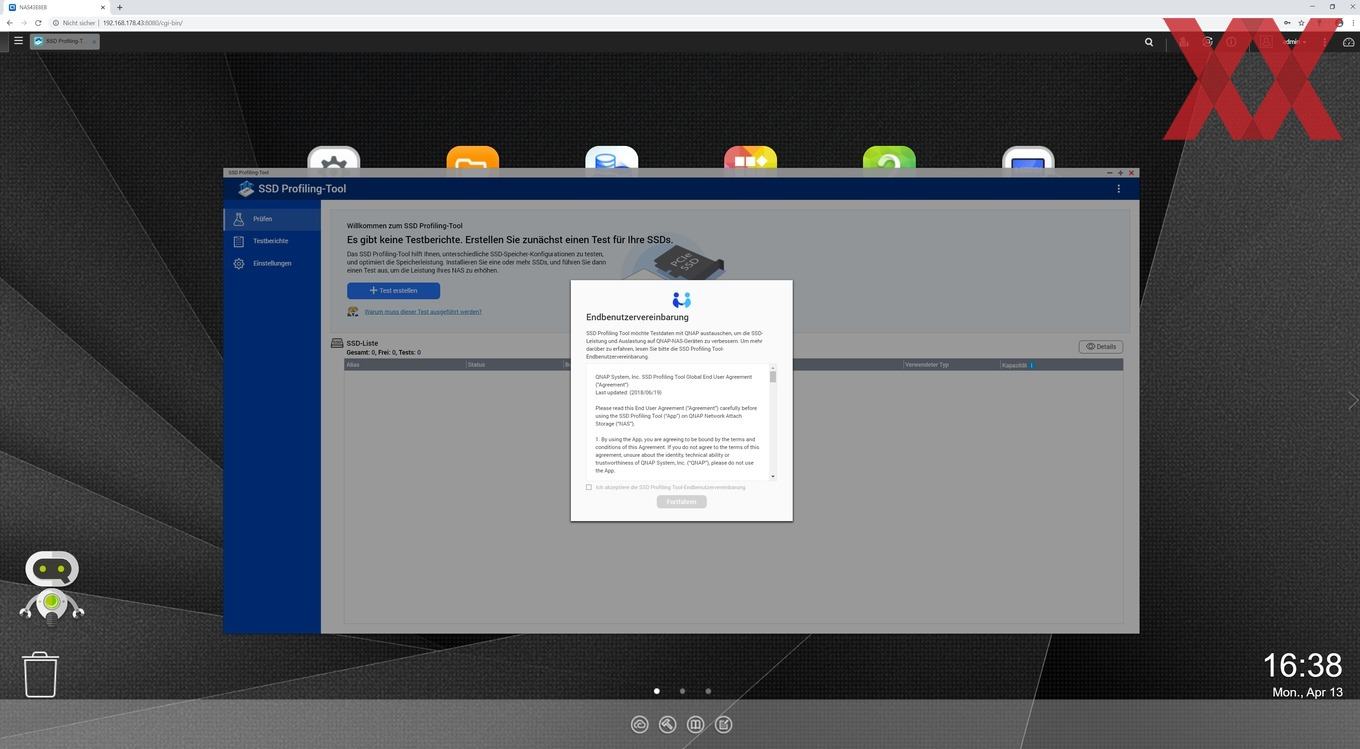Open the blue monitor desktop icon
Viewport: 1360px width, 749px height.
pos(1028,160)
